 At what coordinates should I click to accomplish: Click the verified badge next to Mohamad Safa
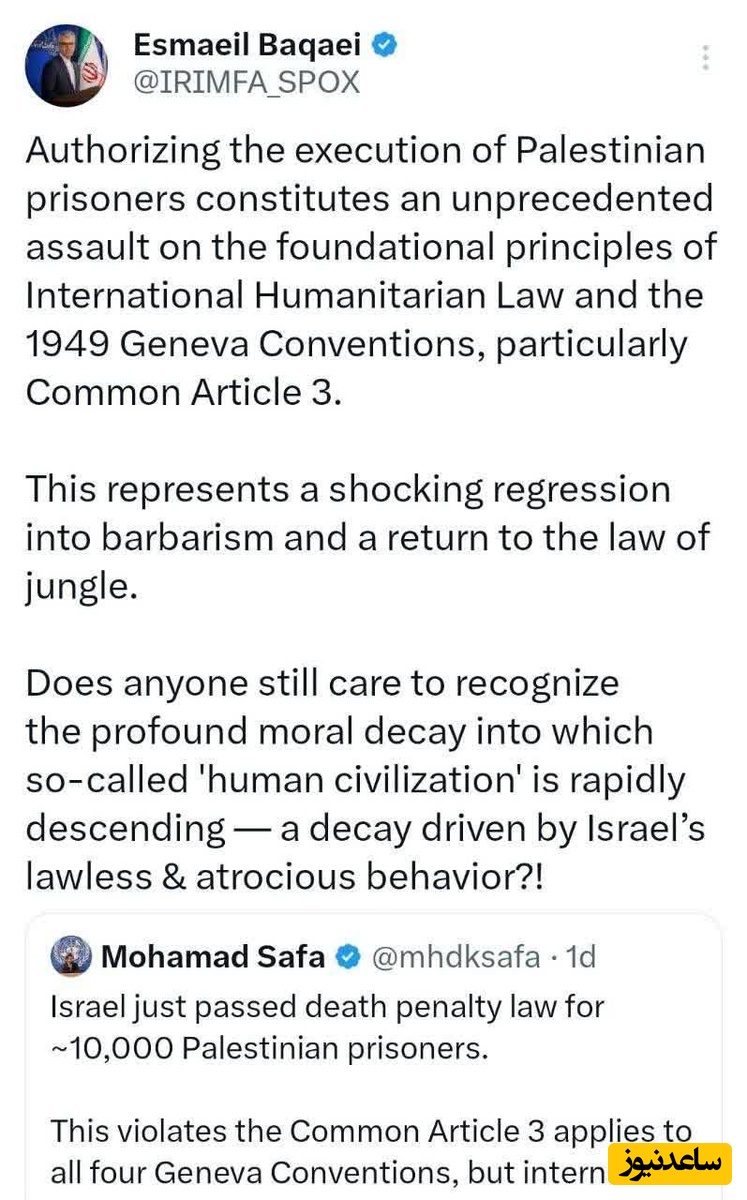[347, 957]
